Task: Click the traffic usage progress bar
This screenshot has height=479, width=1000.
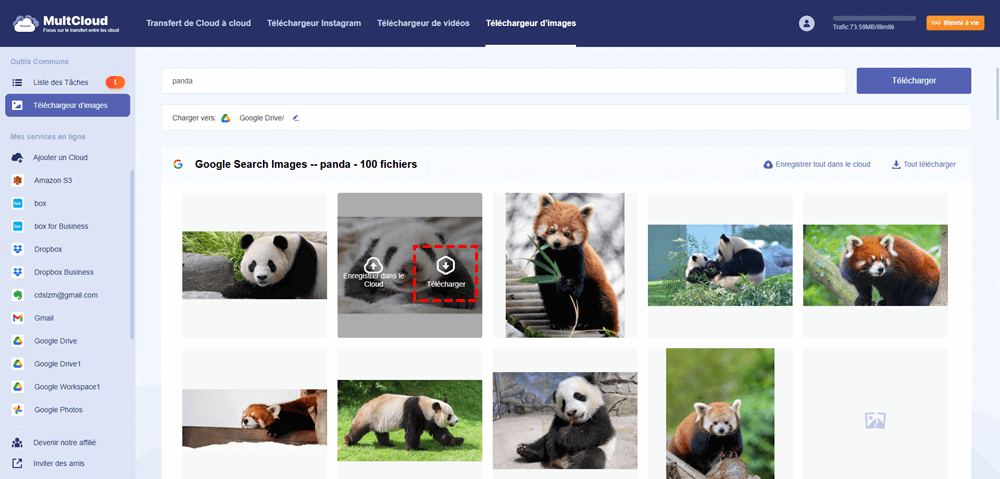Action: (x=873, y=18)
